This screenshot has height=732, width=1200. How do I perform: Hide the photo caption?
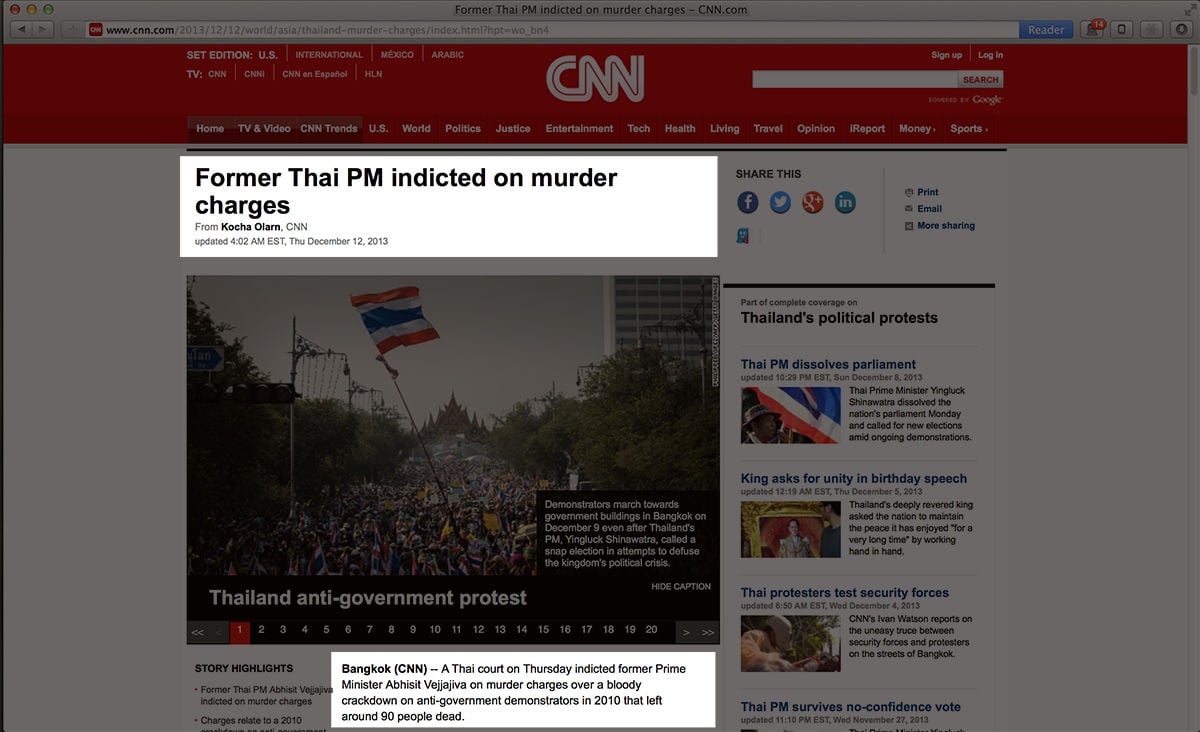(x=681, y=587)
